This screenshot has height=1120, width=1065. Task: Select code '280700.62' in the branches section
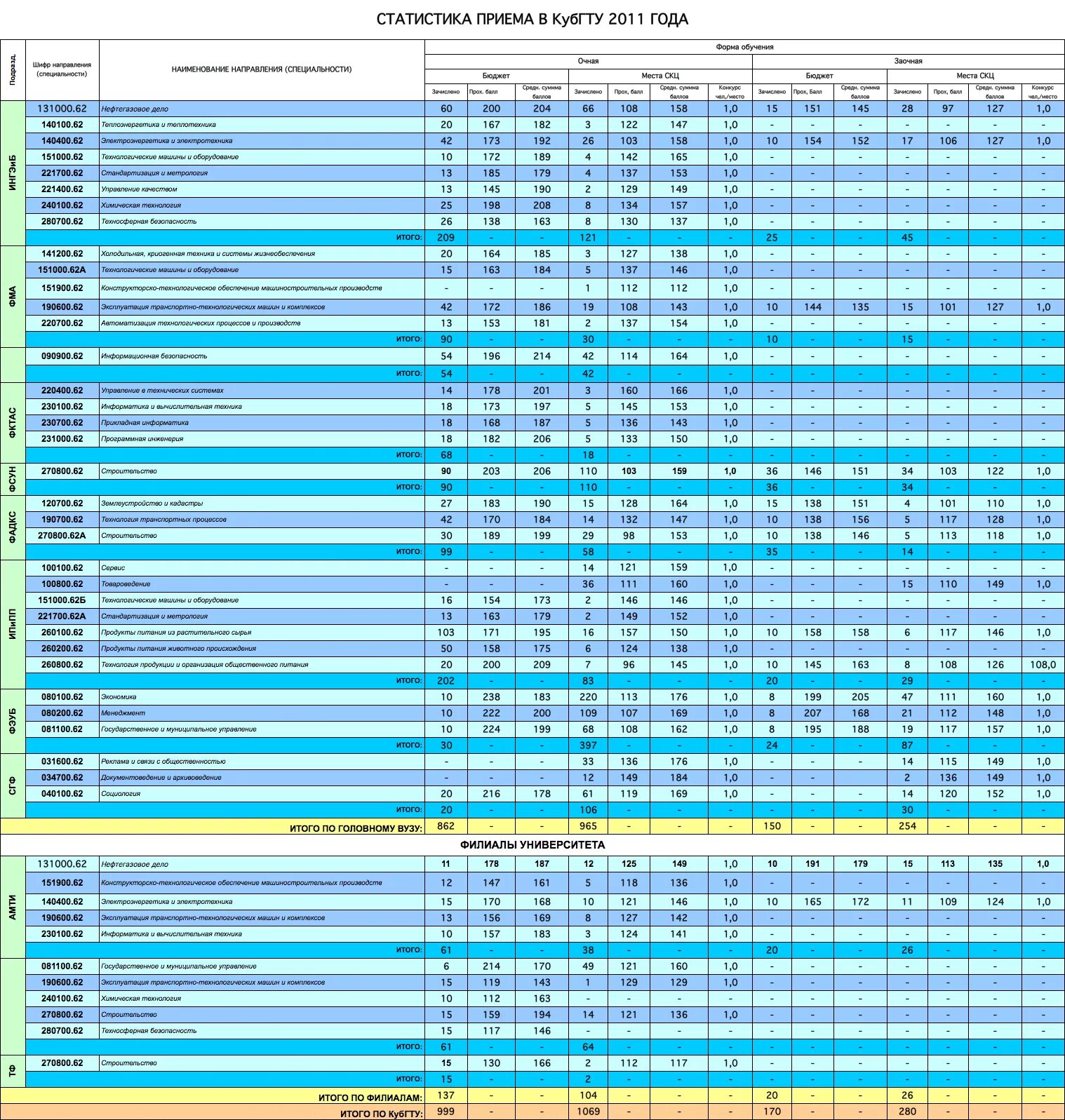point(62,1031)
